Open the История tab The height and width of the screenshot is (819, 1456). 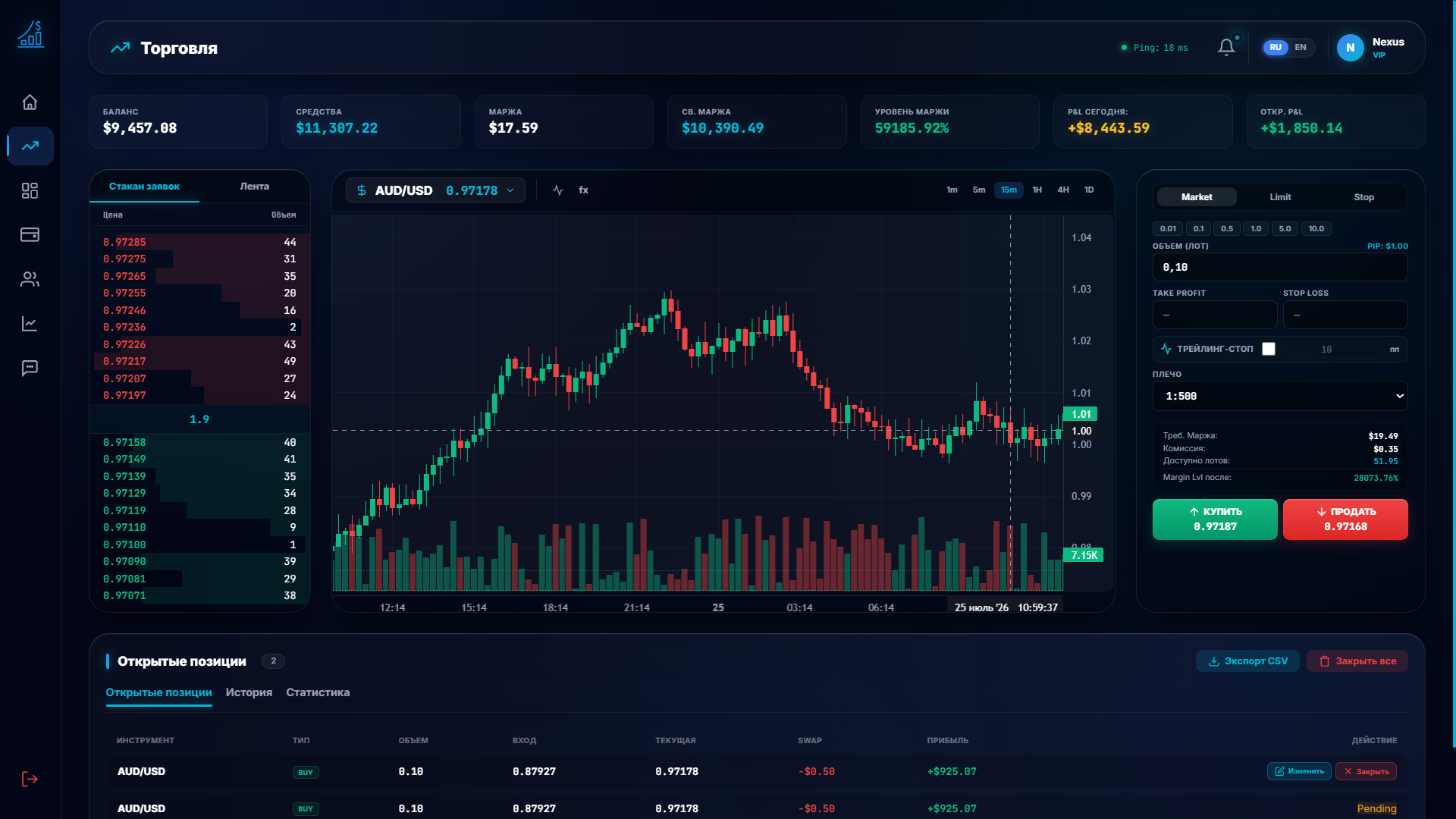coord(249,692)
